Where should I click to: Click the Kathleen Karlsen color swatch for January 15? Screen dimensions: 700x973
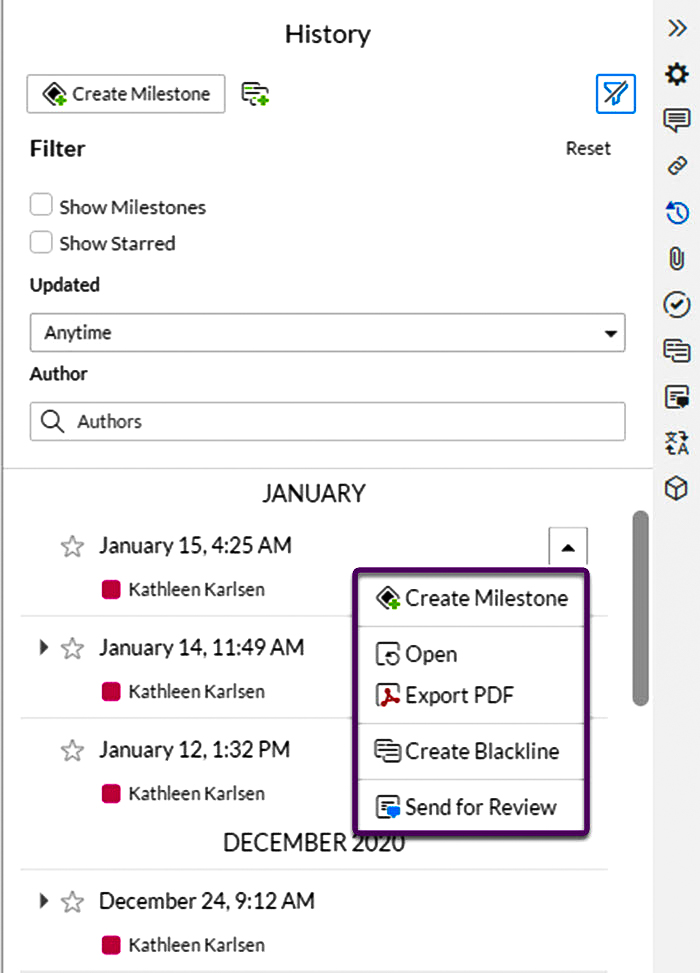pyautogui.click(x=111, y=589)
